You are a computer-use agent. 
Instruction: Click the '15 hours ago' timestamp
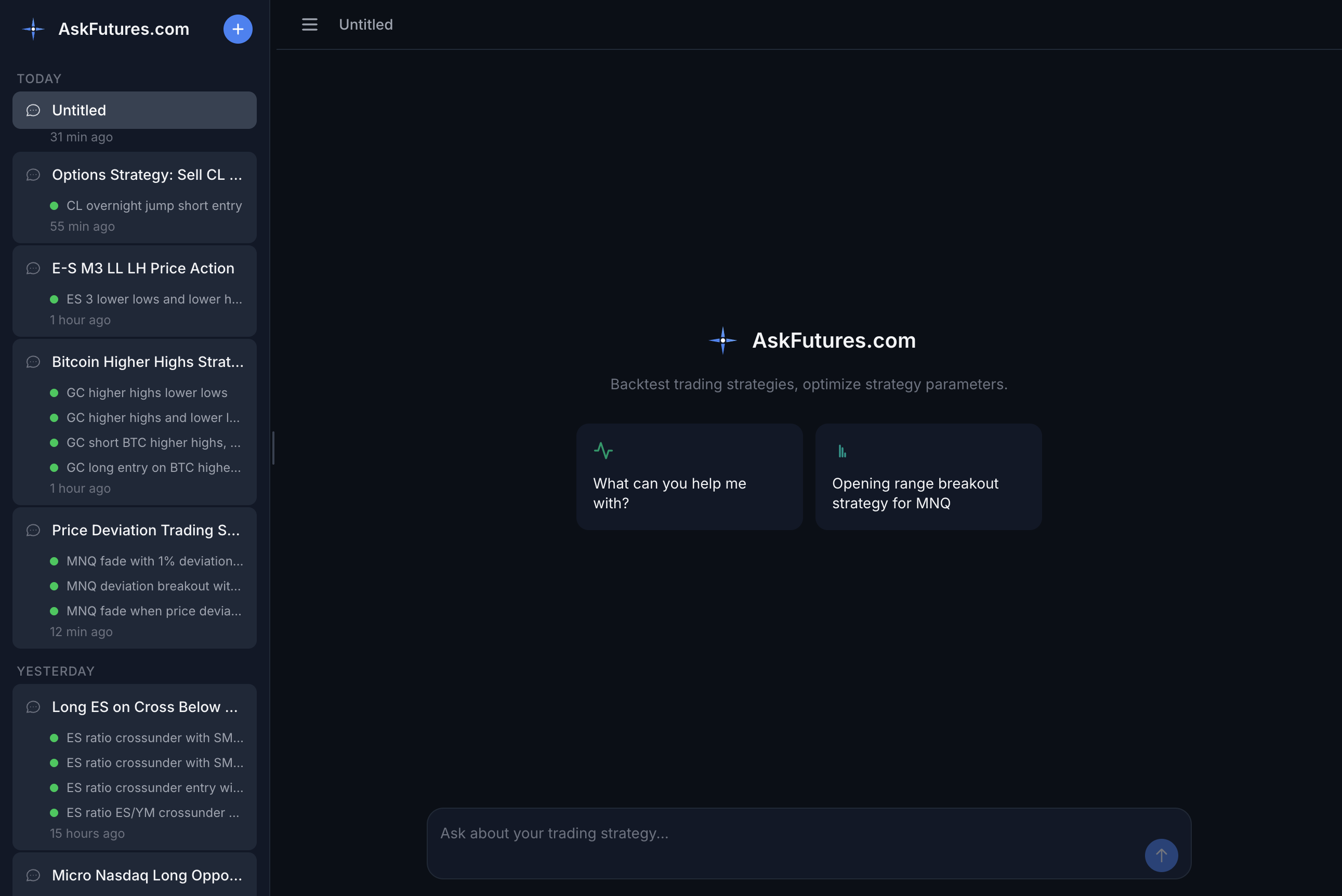87,834
